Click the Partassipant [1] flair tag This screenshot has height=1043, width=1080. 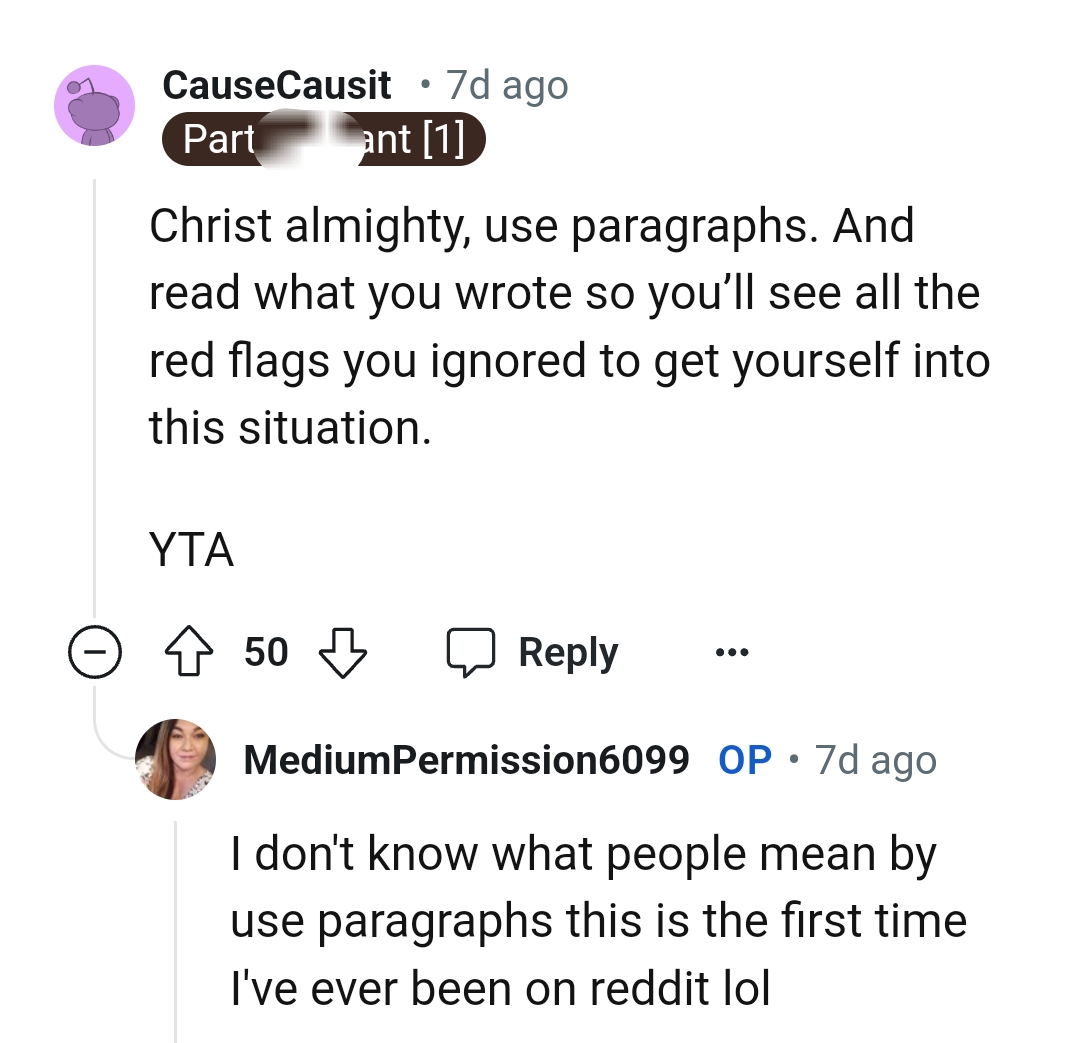point(323,138)
